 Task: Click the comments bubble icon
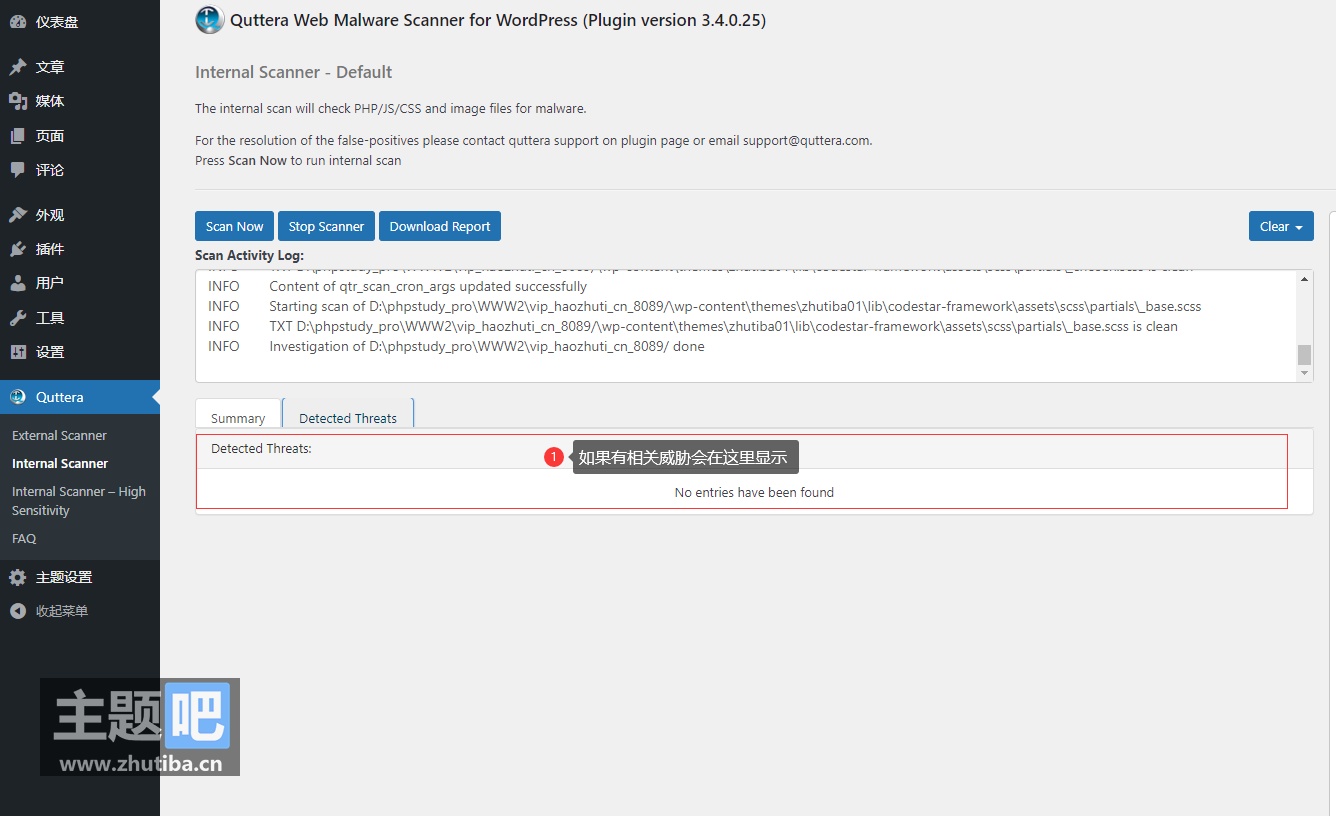click(18, 170)
